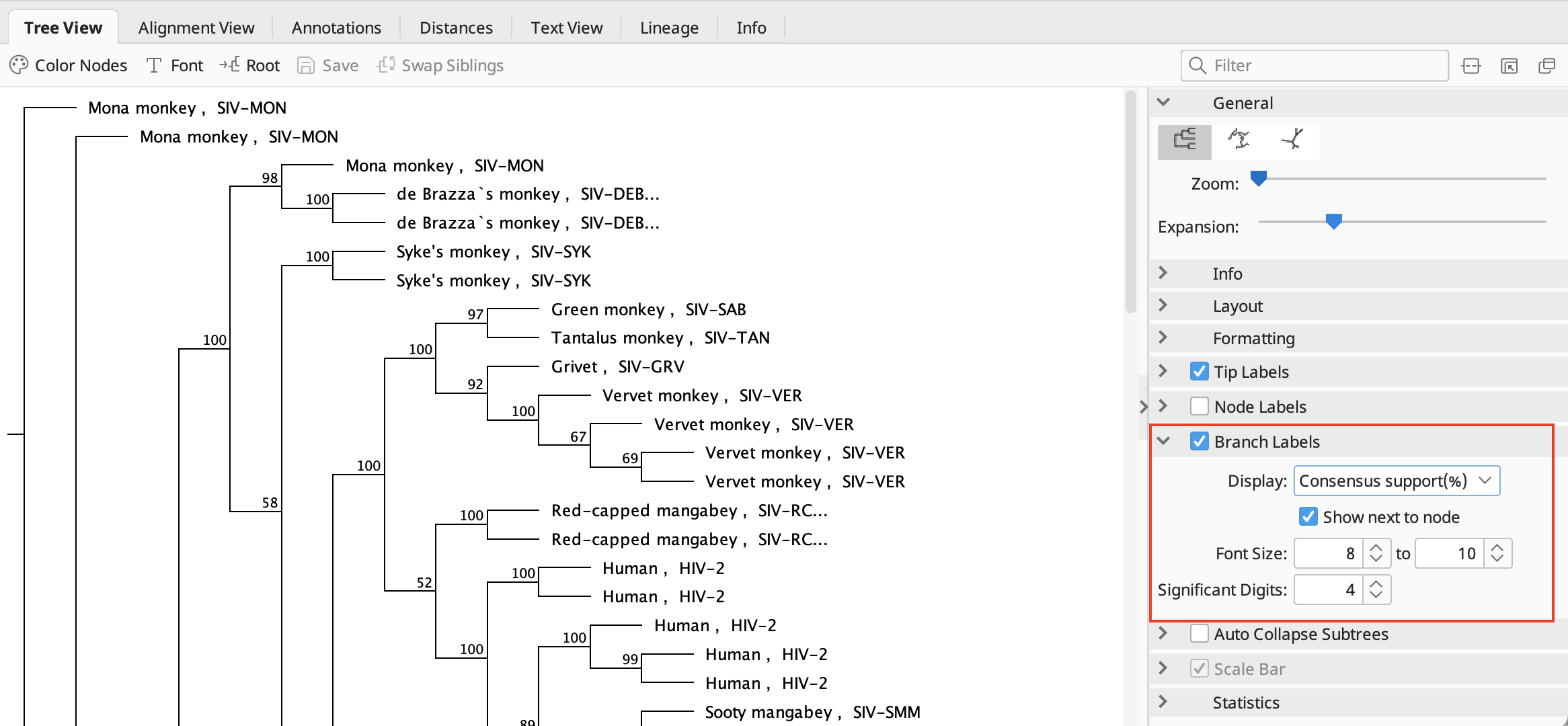Image resolution: width=1568 pixels, height=726 pixels.
Task: Switch to the Alignment View tab
Action: pyautogui.click(x=196, y=28)
